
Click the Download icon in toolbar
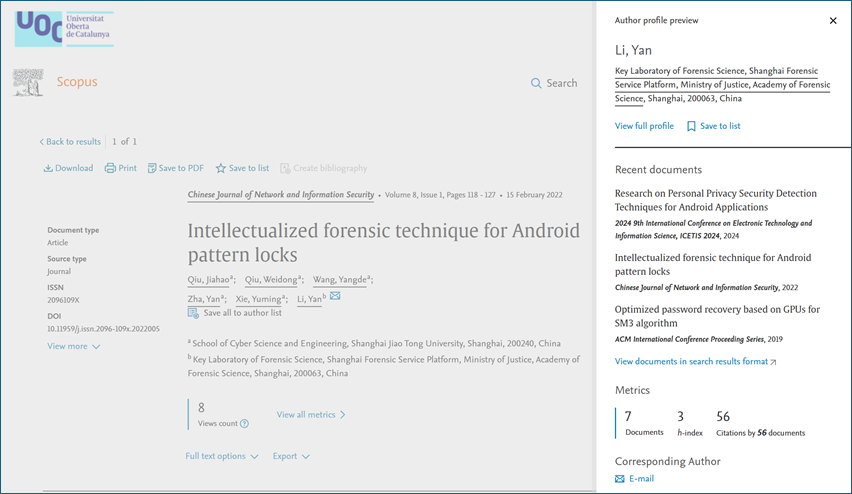point(48,168)
